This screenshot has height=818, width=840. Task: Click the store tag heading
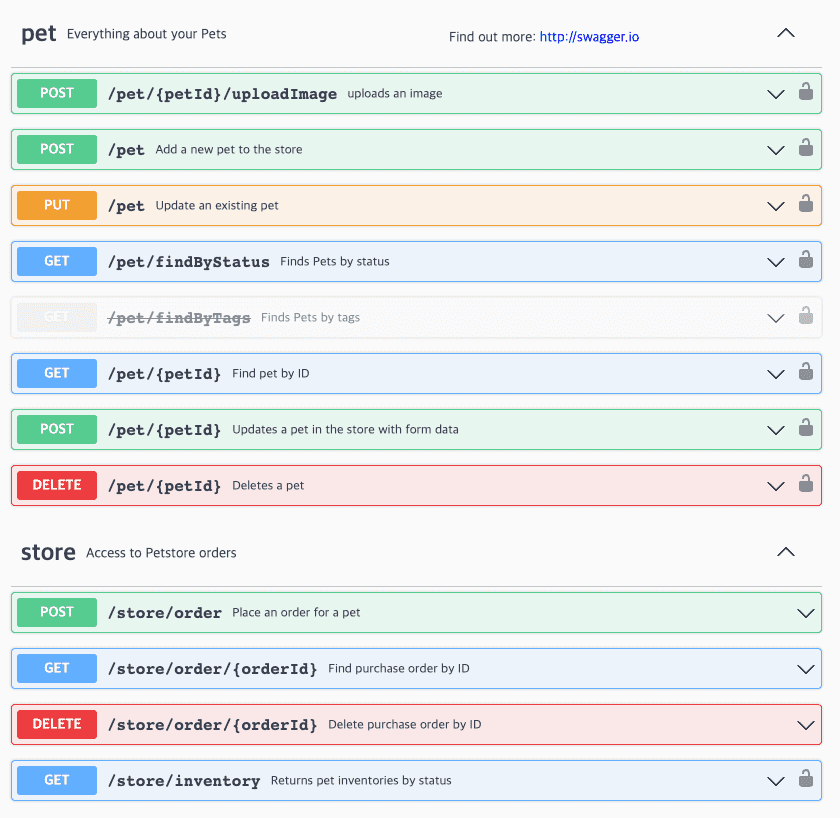[48, 552]
